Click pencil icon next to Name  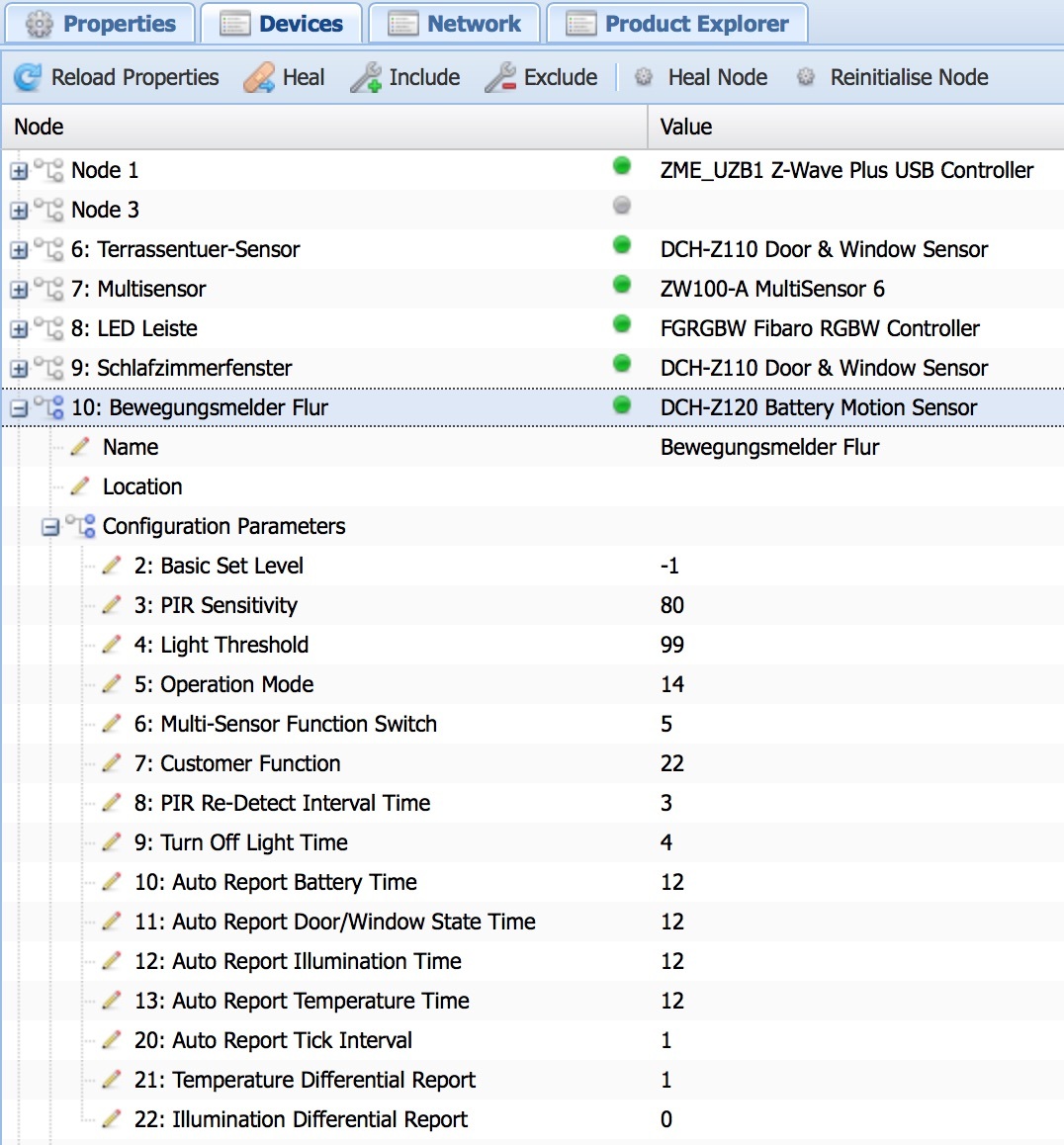[x=80, y=447]
